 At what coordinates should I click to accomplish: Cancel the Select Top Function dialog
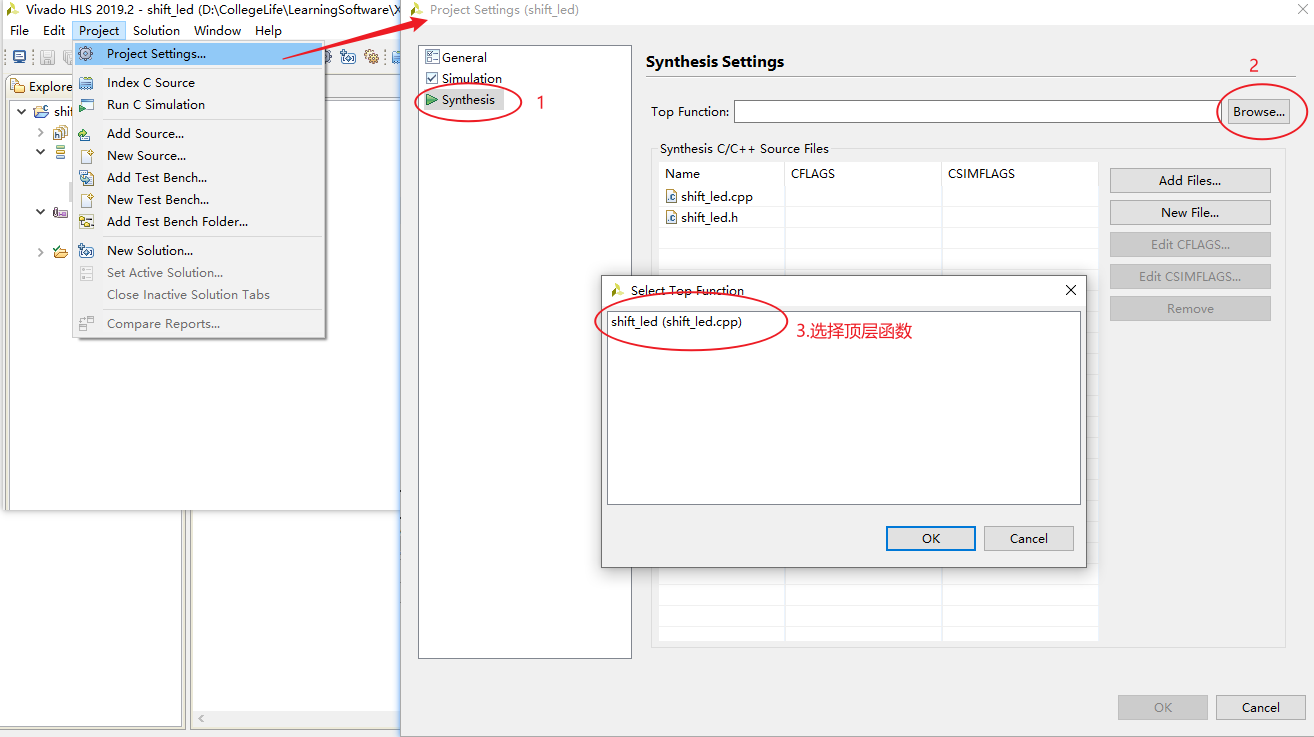click(x=1029, y=538)
